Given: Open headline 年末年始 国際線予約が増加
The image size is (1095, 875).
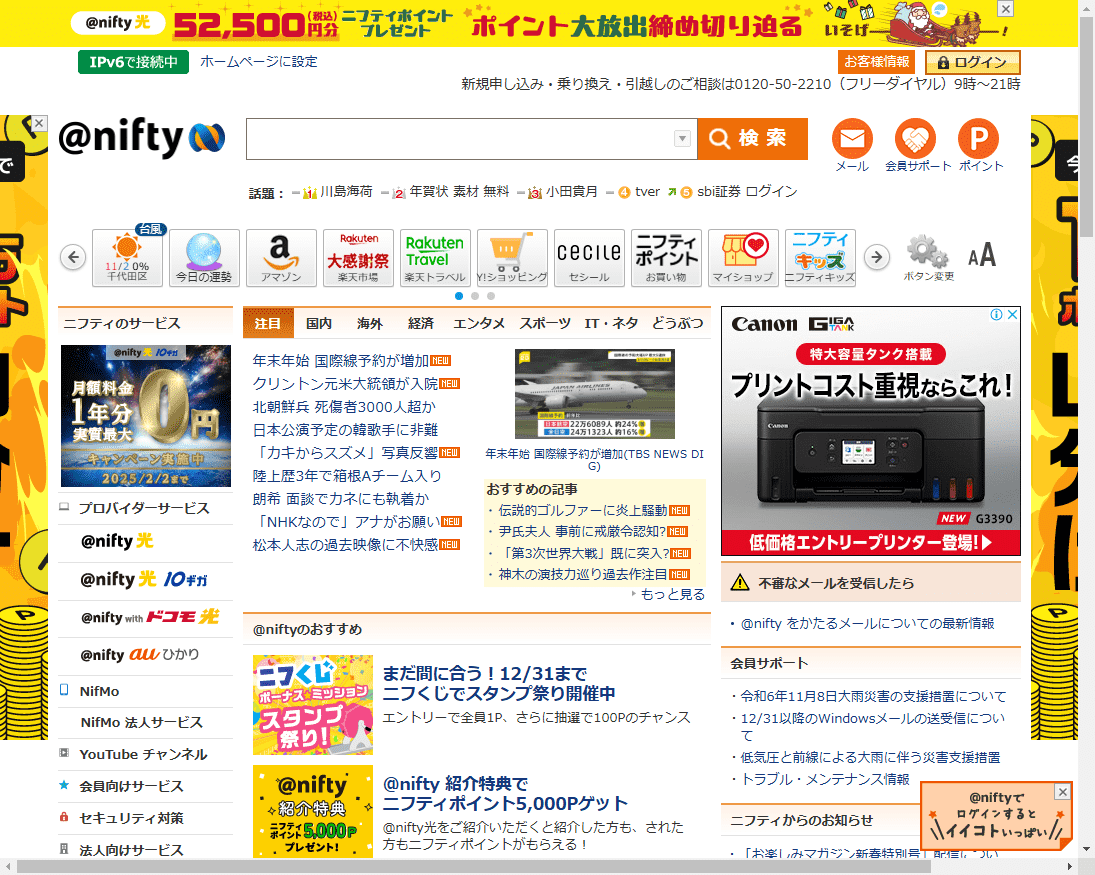Looking at the screenshot, I should tap(341, 361).
